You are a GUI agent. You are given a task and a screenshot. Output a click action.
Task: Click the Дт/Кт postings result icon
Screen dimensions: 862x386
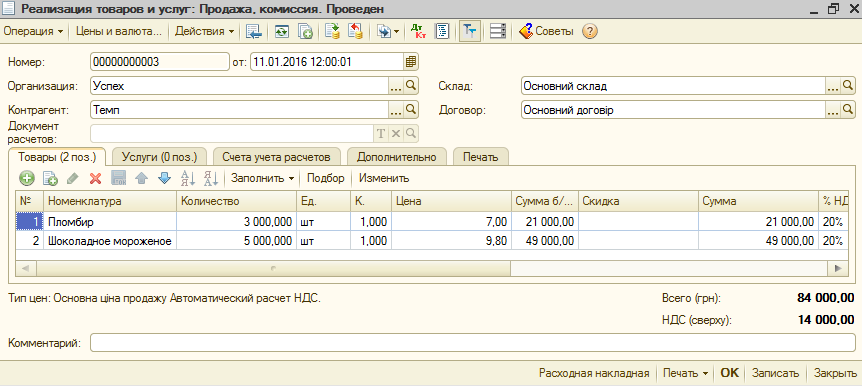(x=419, y=31)
